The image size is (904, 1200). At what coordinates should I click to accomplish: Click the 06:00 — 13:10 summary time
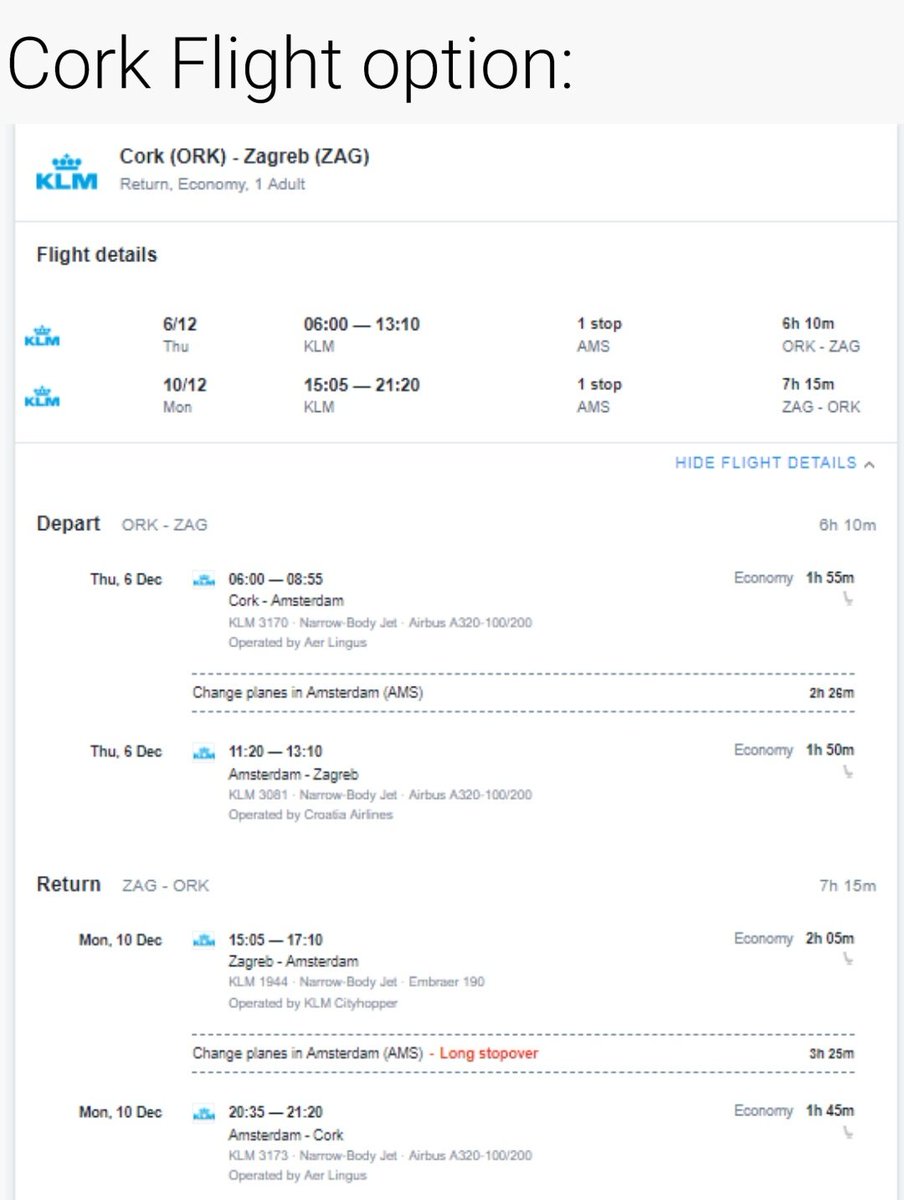point(361,324)
